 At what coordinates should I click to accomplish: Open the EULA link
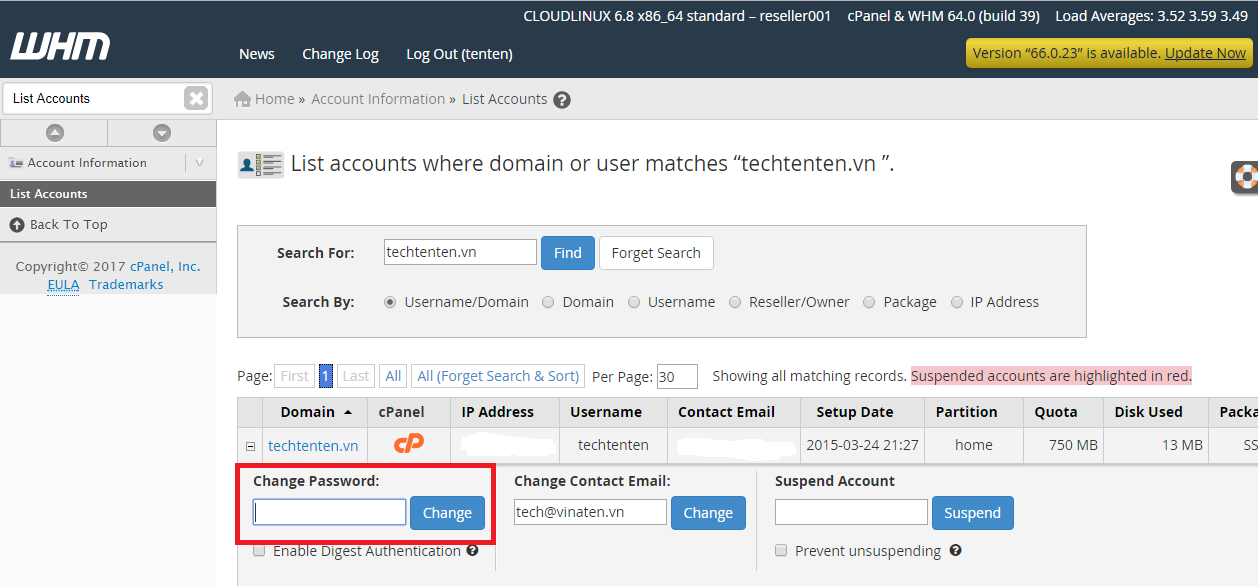click(x=63, y=284)
